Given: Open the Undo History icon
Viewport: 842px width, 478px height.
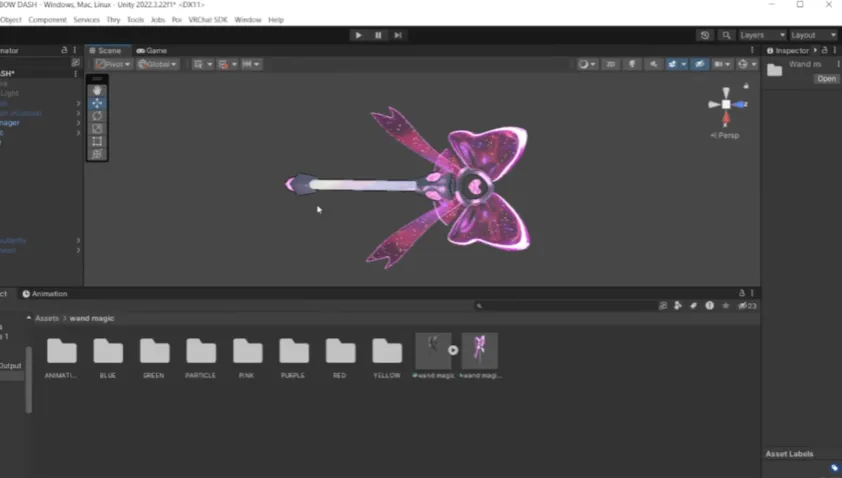Looking at the screenshot, I should click(x=705, y=35).
